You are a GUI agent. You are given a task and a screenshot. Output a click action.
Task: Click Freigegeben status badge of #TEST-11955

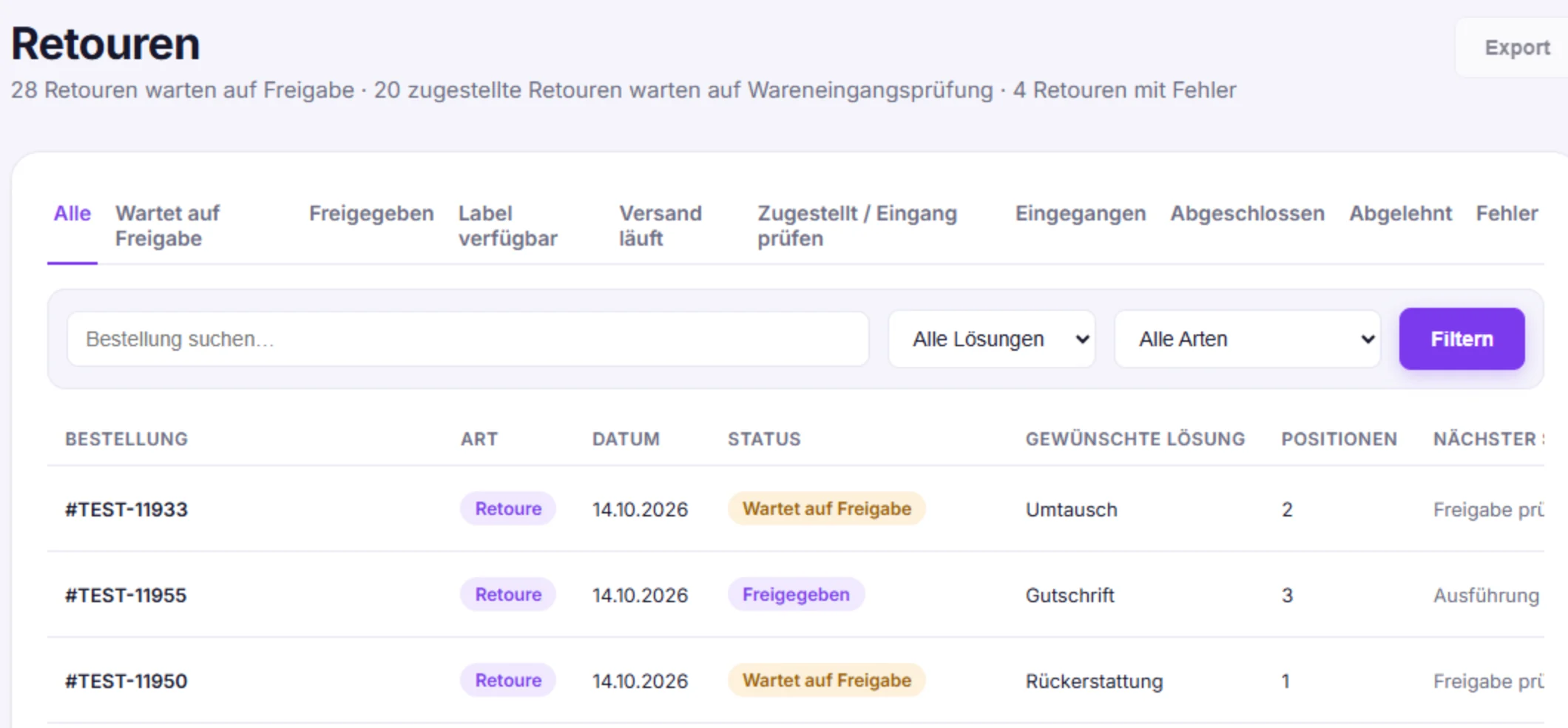tap(796, 595)
